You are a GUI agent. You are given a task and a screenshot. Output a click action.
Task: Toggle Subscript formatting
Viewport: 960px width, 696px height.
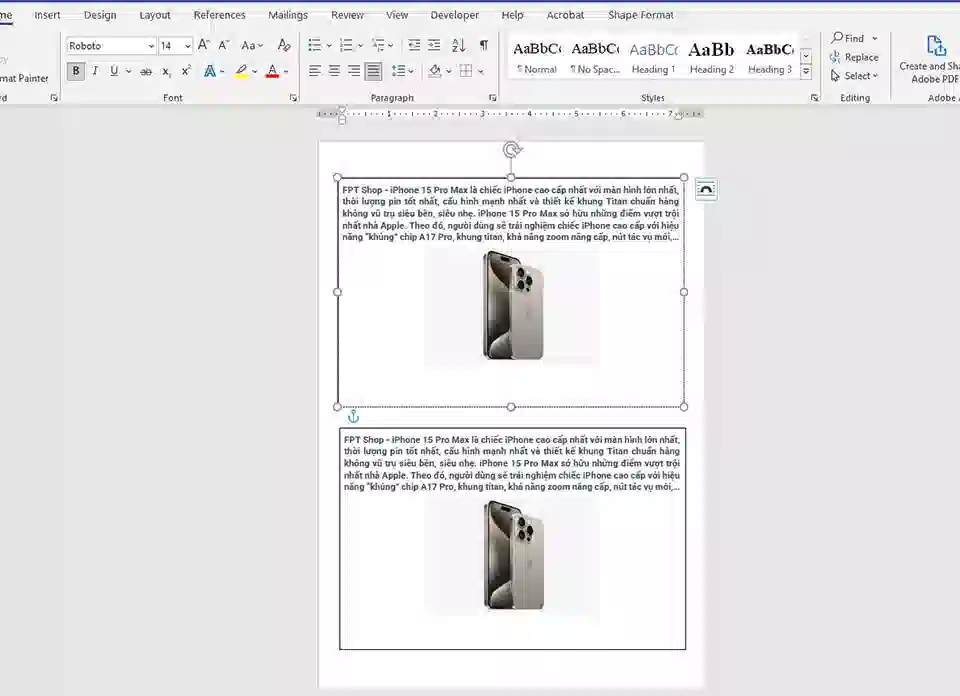tap(167, 72)
